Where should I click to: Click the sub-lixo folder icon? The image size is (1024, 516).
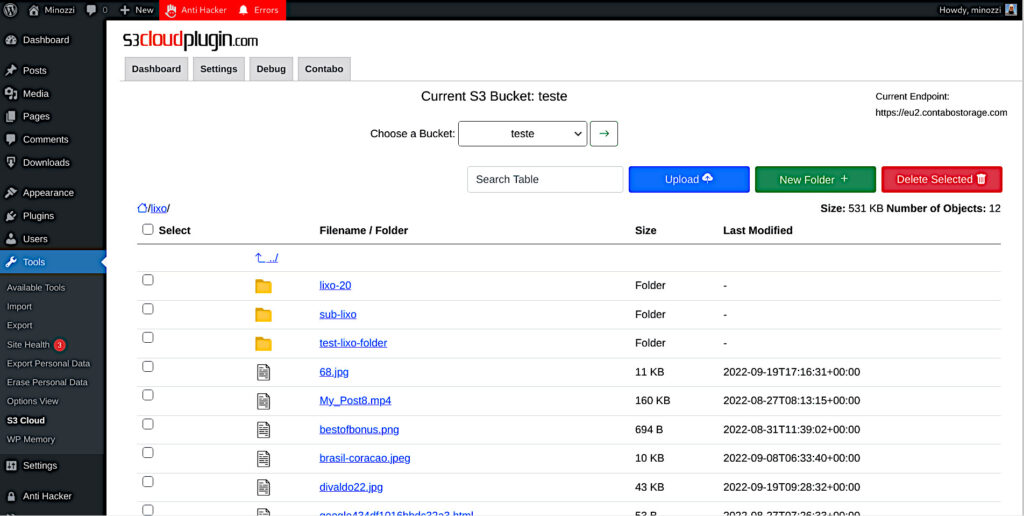tap(263, 314)
